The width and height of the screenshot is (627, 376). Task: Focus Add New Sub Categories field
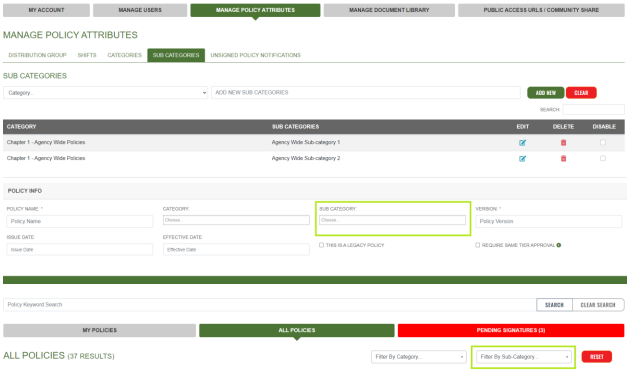366,92
